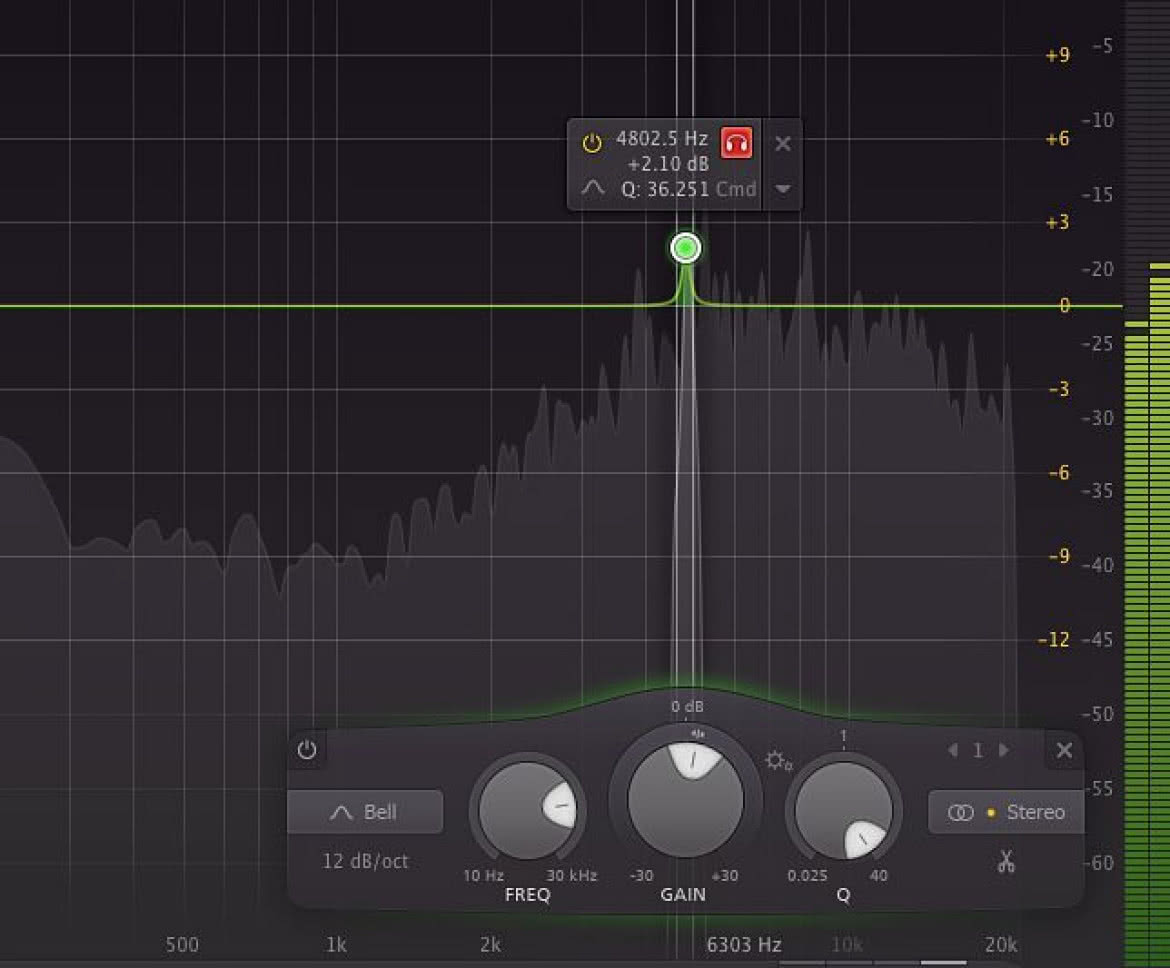
Task: Click the FREQ knob
Action: tap(528, 811)
